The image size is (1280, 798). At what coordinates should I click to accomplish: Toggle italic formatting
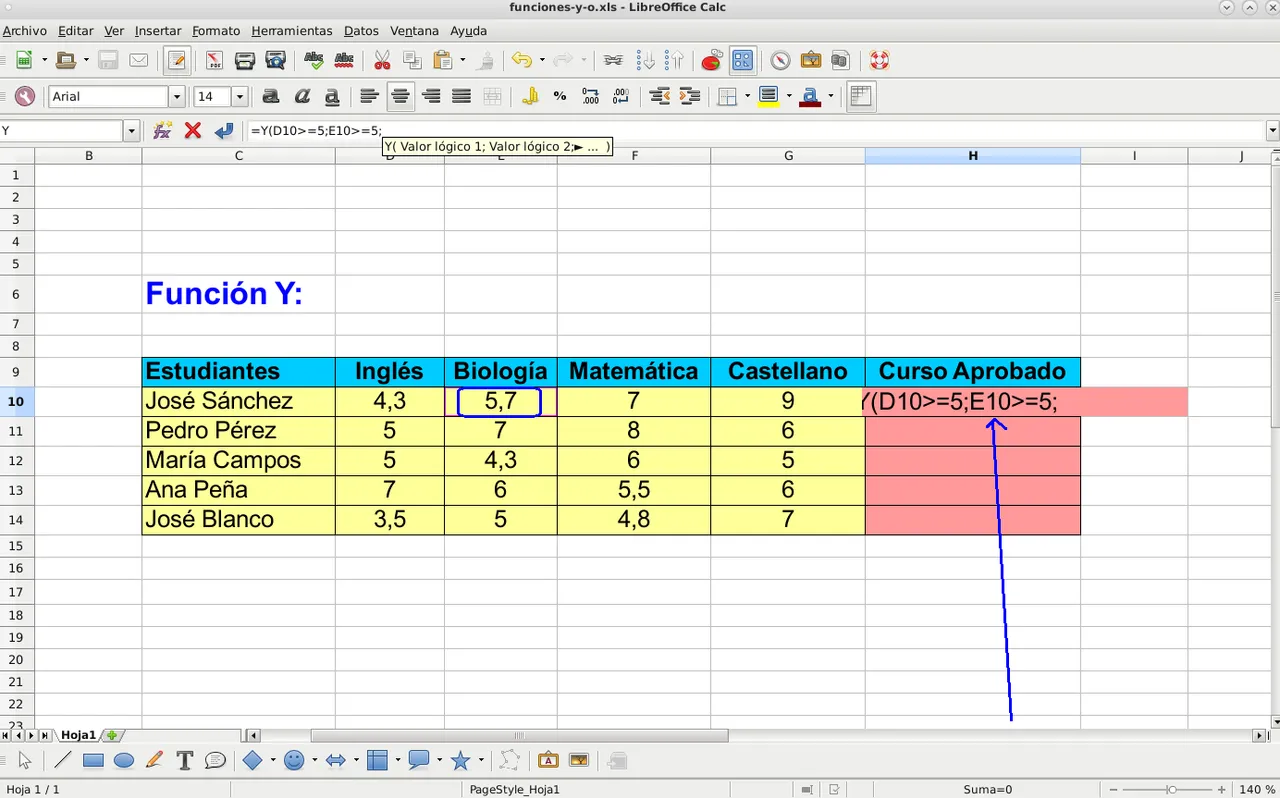(x=301, y=96)
